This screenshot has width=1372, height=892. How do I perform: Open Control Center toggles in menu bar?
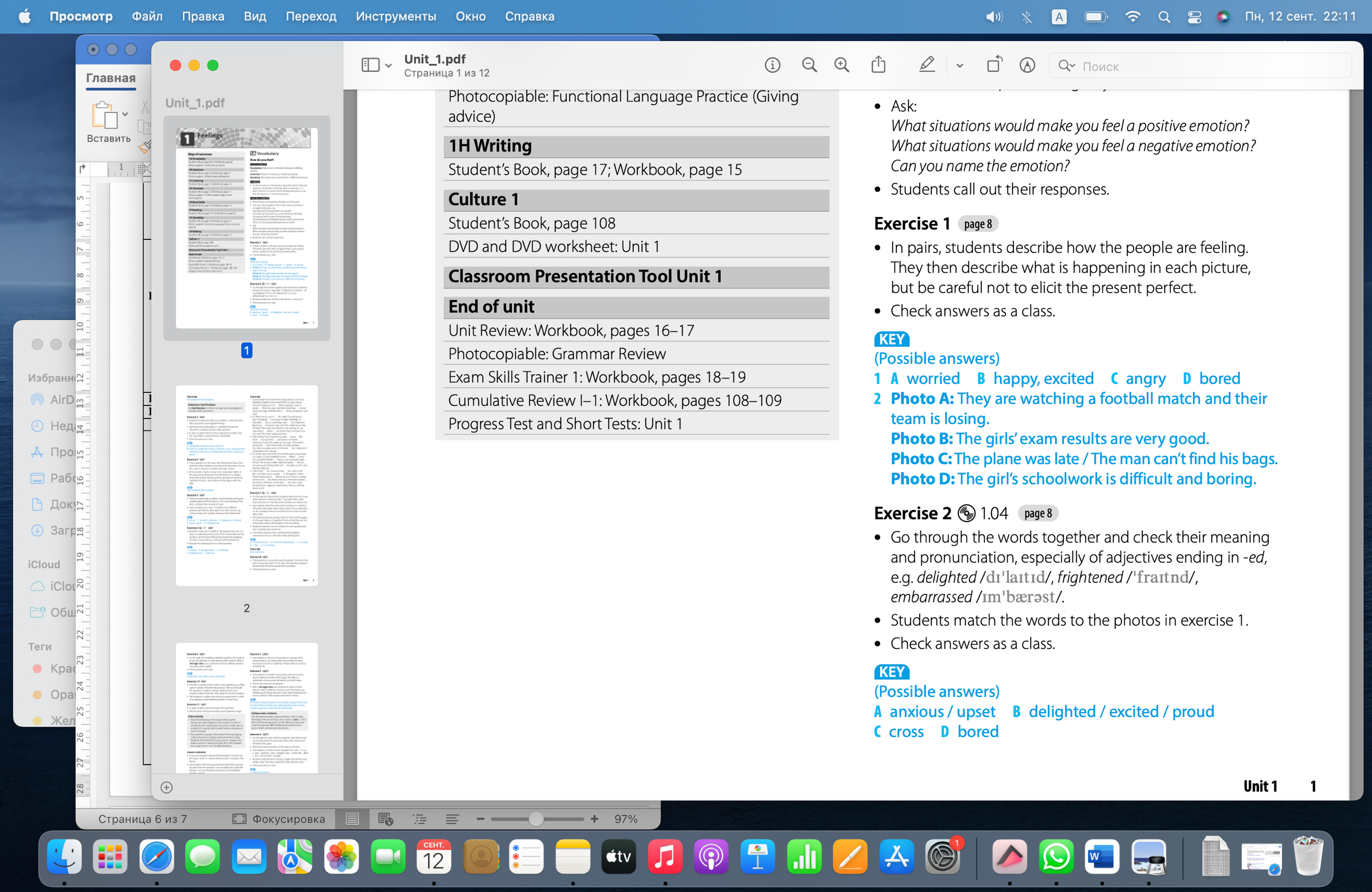point(1194,17)
